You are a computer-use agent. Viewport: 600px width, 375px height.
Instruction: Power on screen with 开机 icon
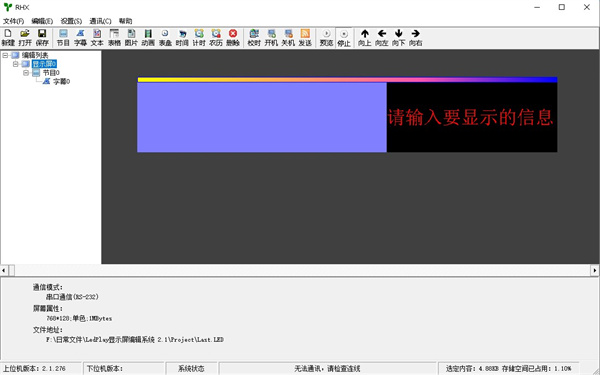click(271, 38)
